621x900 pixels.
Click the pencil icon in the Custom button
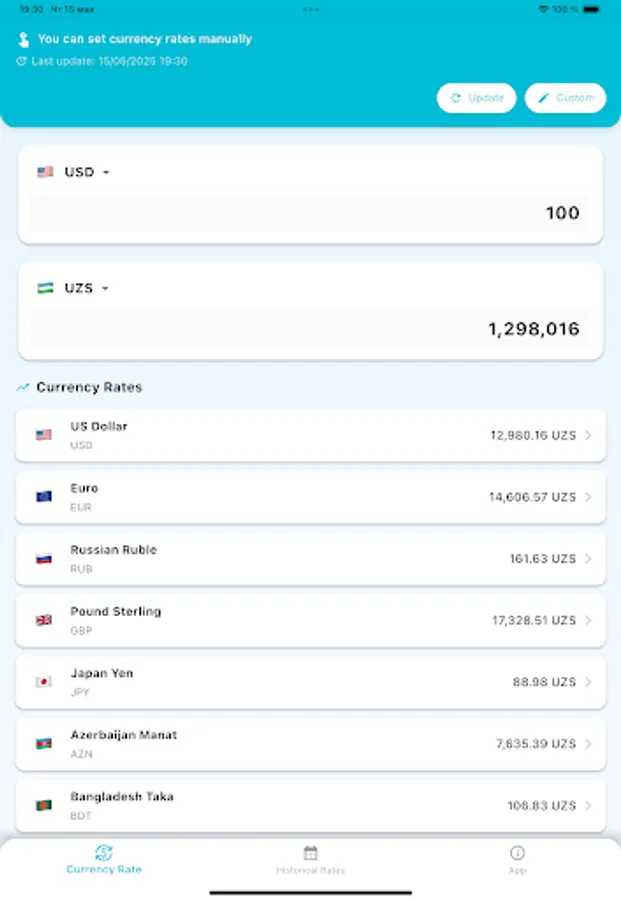(x=541, y=98)
